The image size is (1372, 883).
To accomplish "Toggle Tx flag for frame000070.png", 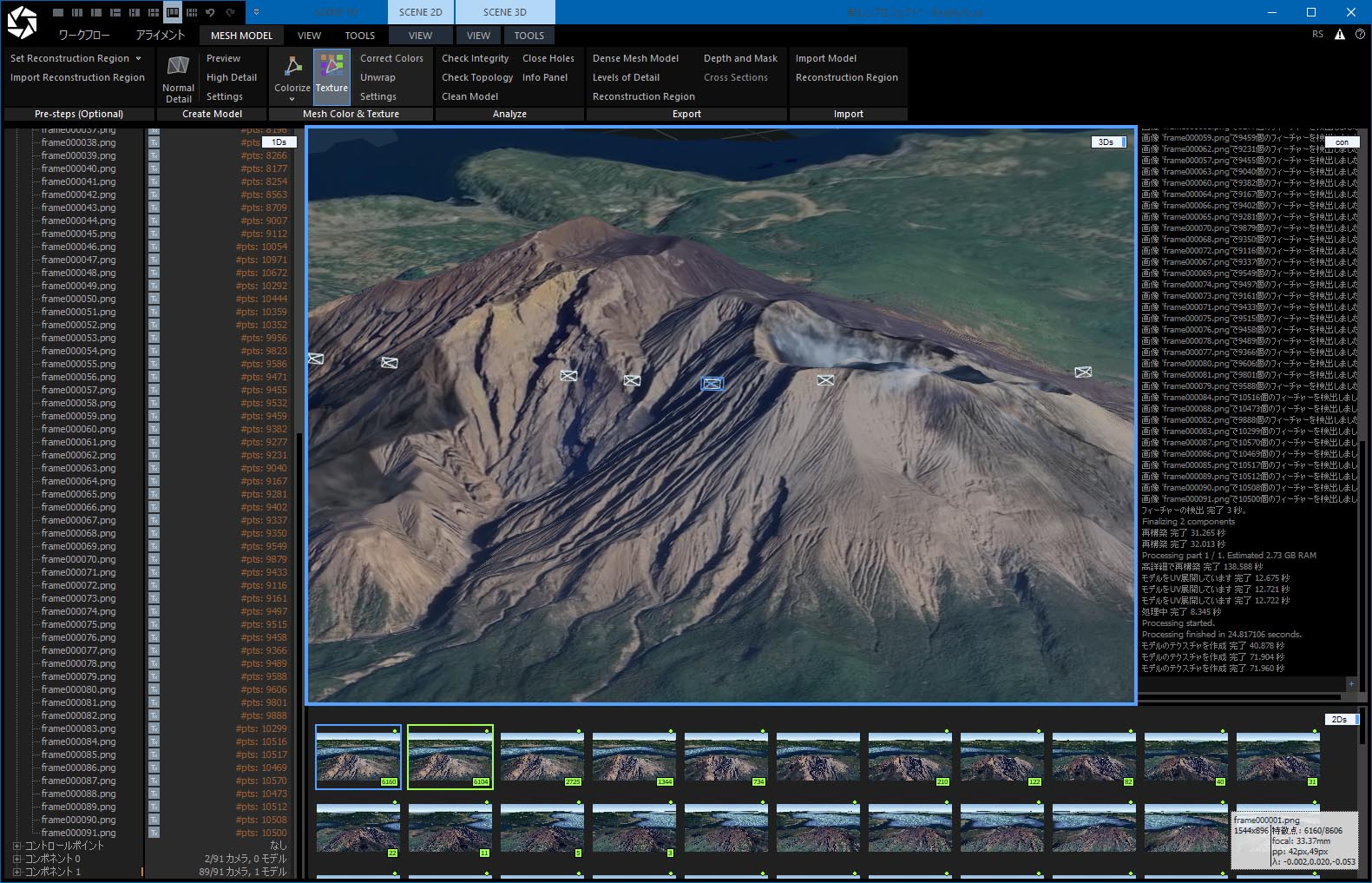I will (154, 559).
